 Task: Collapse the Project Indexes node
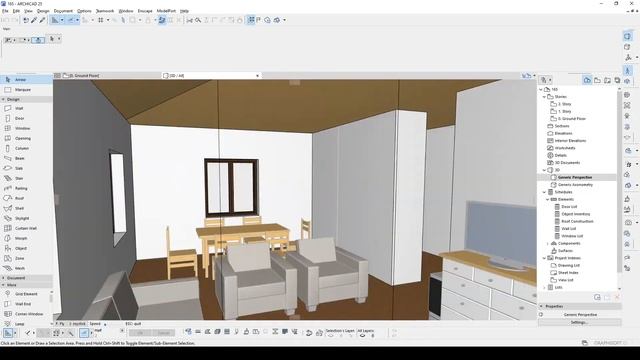pos(544,258)
